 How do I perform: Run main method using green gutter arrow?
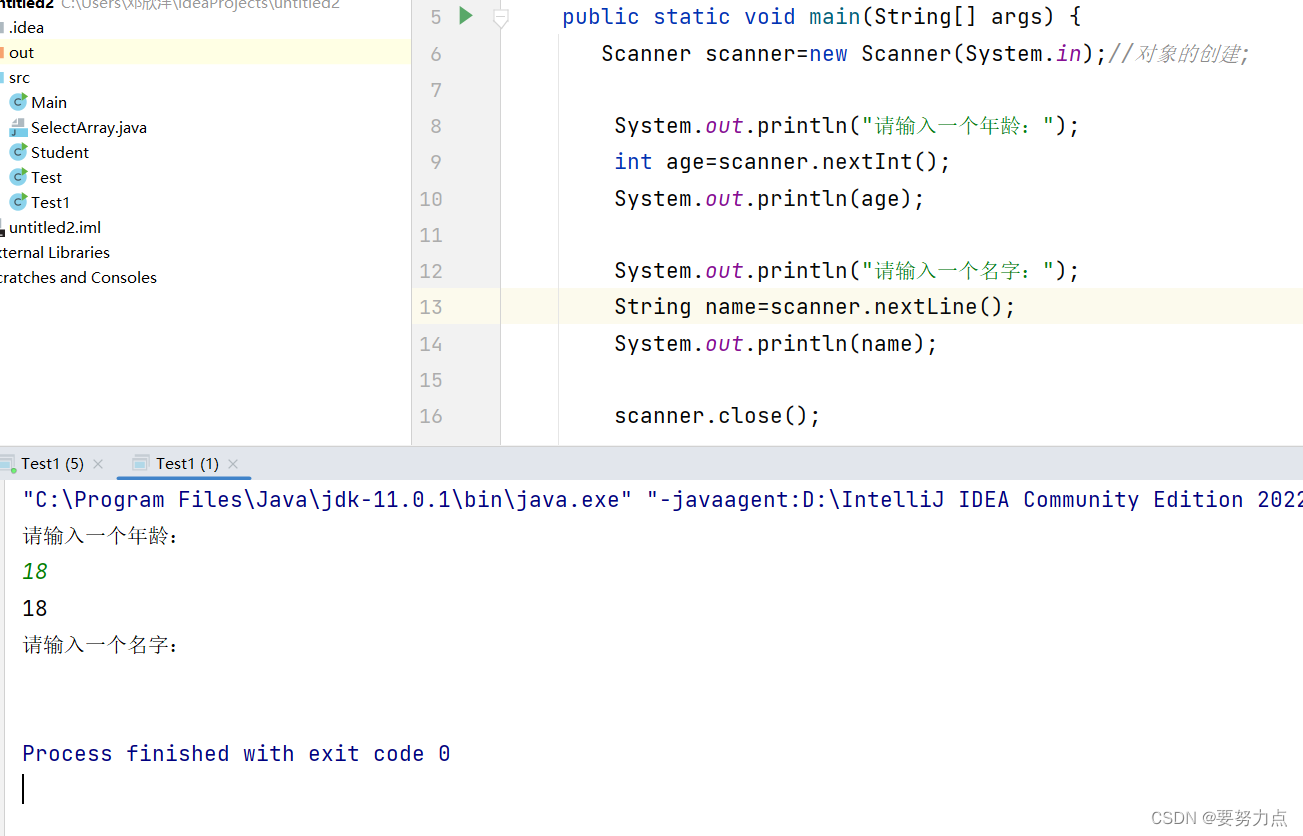(465, 16)
